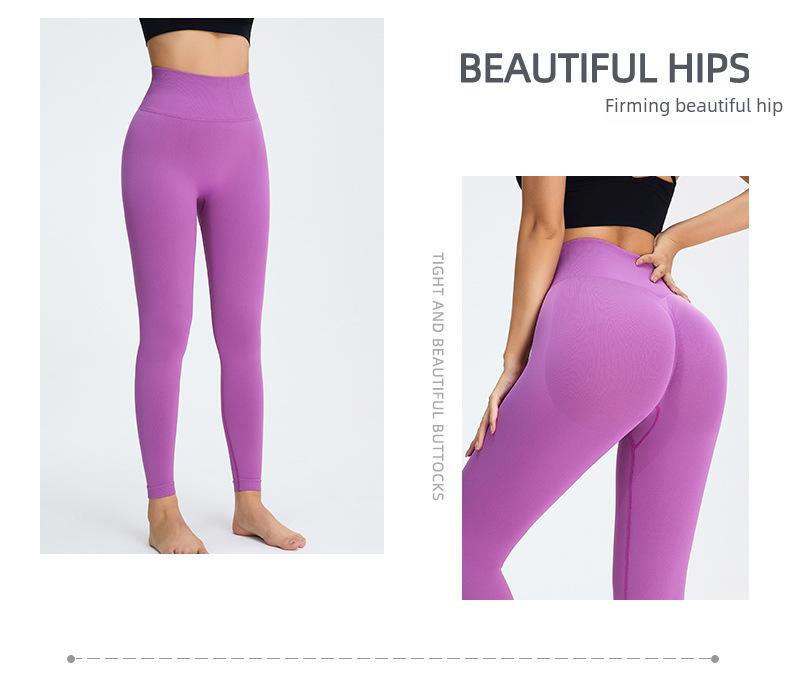Select the Firming beautiful hip subtitle
790x694 pixels.
pyautogui.click(x=693, y=106)
